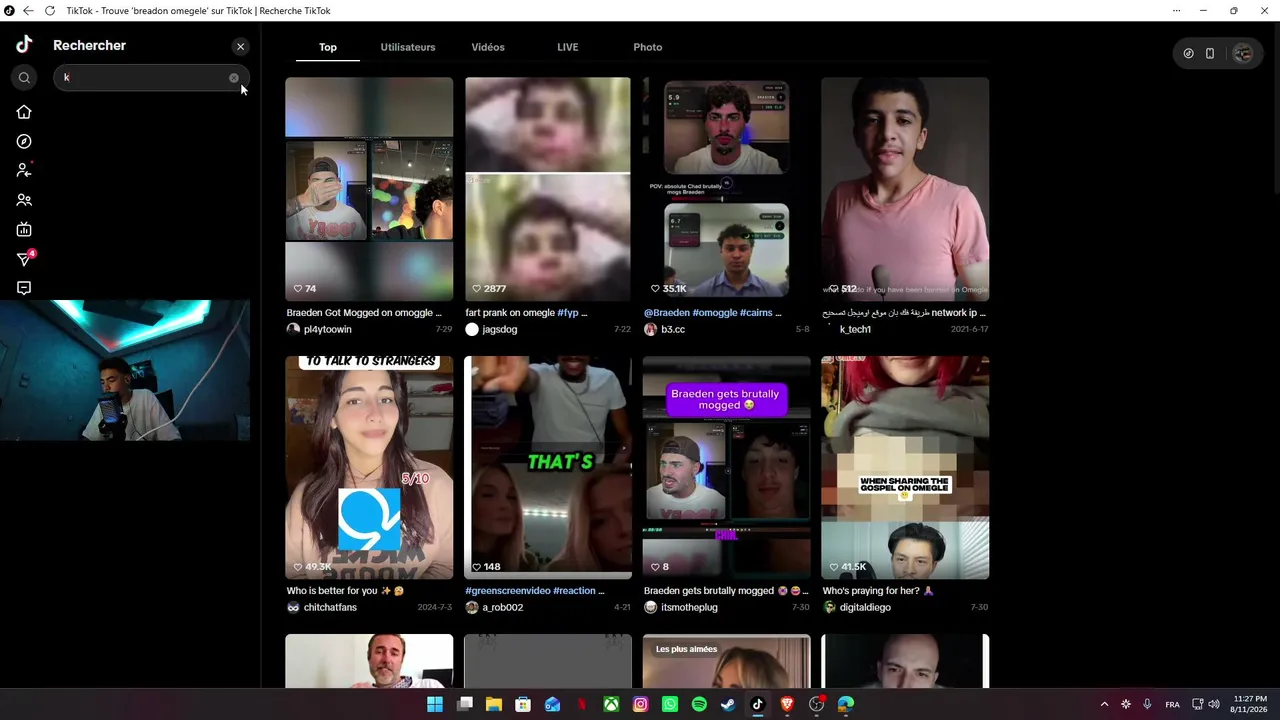Open Microsoft Store from the taskbar

(x=523, y=704)
